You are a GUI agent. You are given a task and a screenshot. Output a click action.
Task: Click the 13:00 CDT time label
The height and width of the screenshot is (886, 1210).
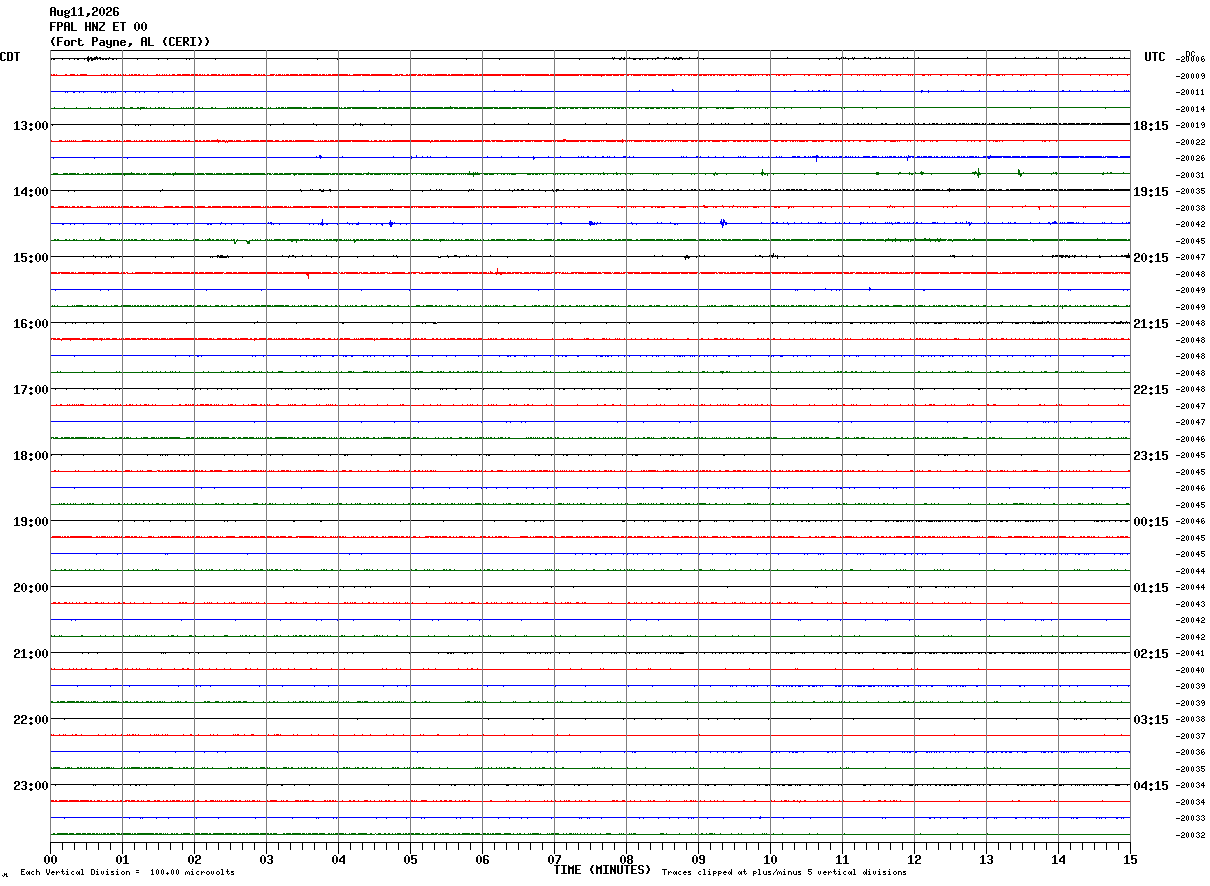pos(30,126)
